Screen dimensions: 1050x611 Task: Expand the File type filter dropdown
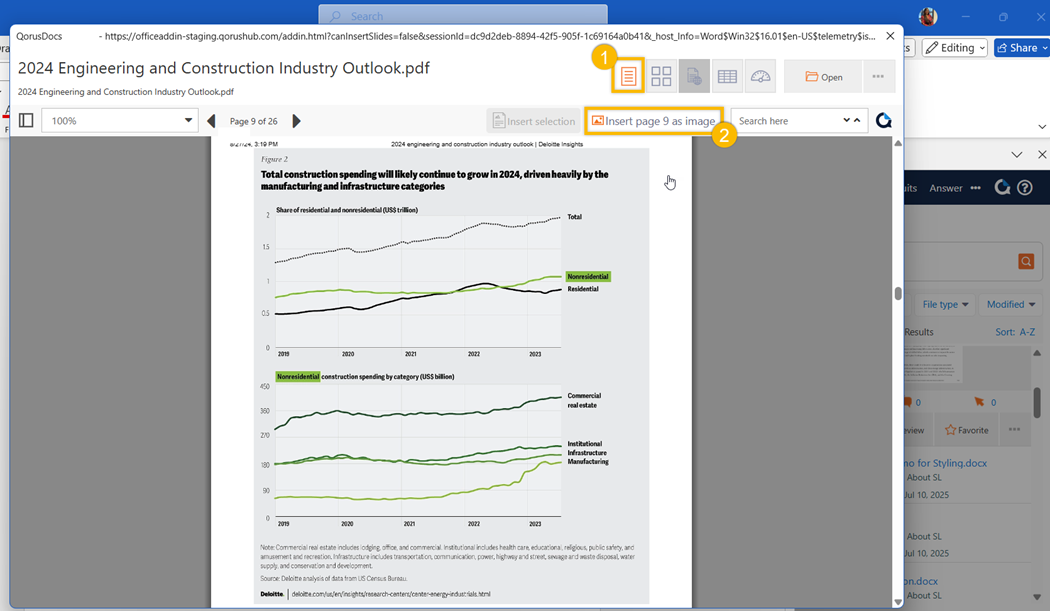[x=946, y=304]
